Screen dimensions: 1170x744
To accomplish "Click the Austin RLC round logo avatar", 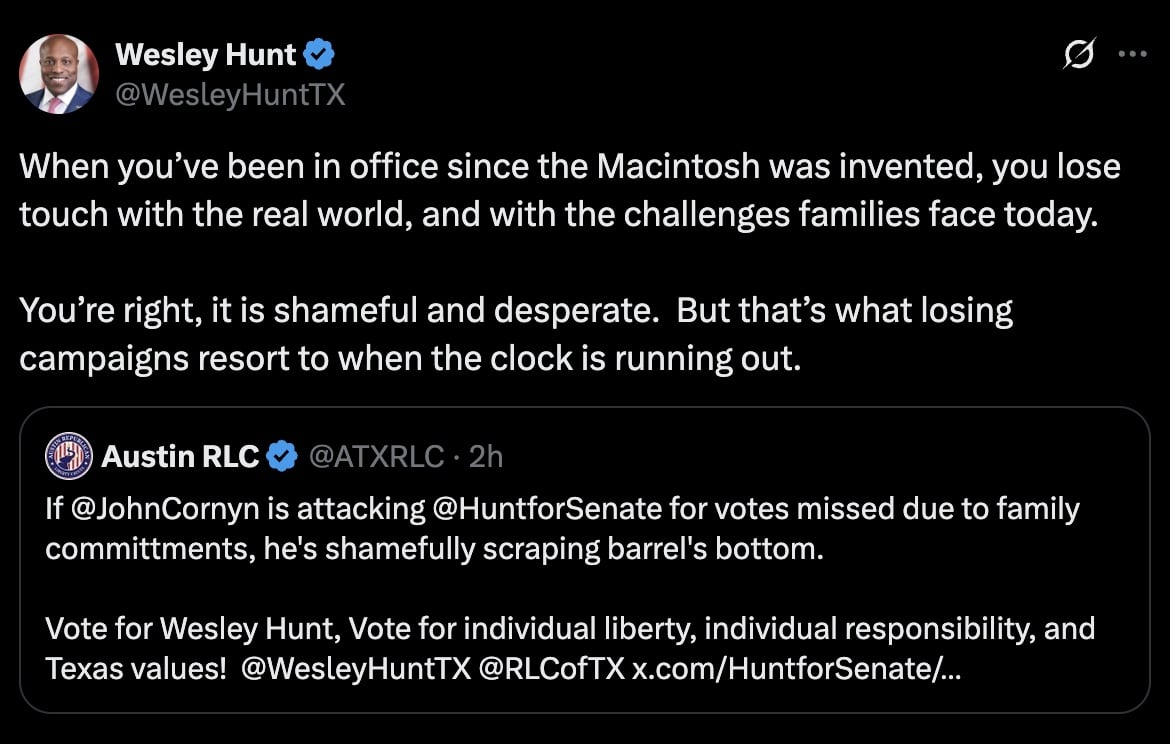I will (69, 456).
